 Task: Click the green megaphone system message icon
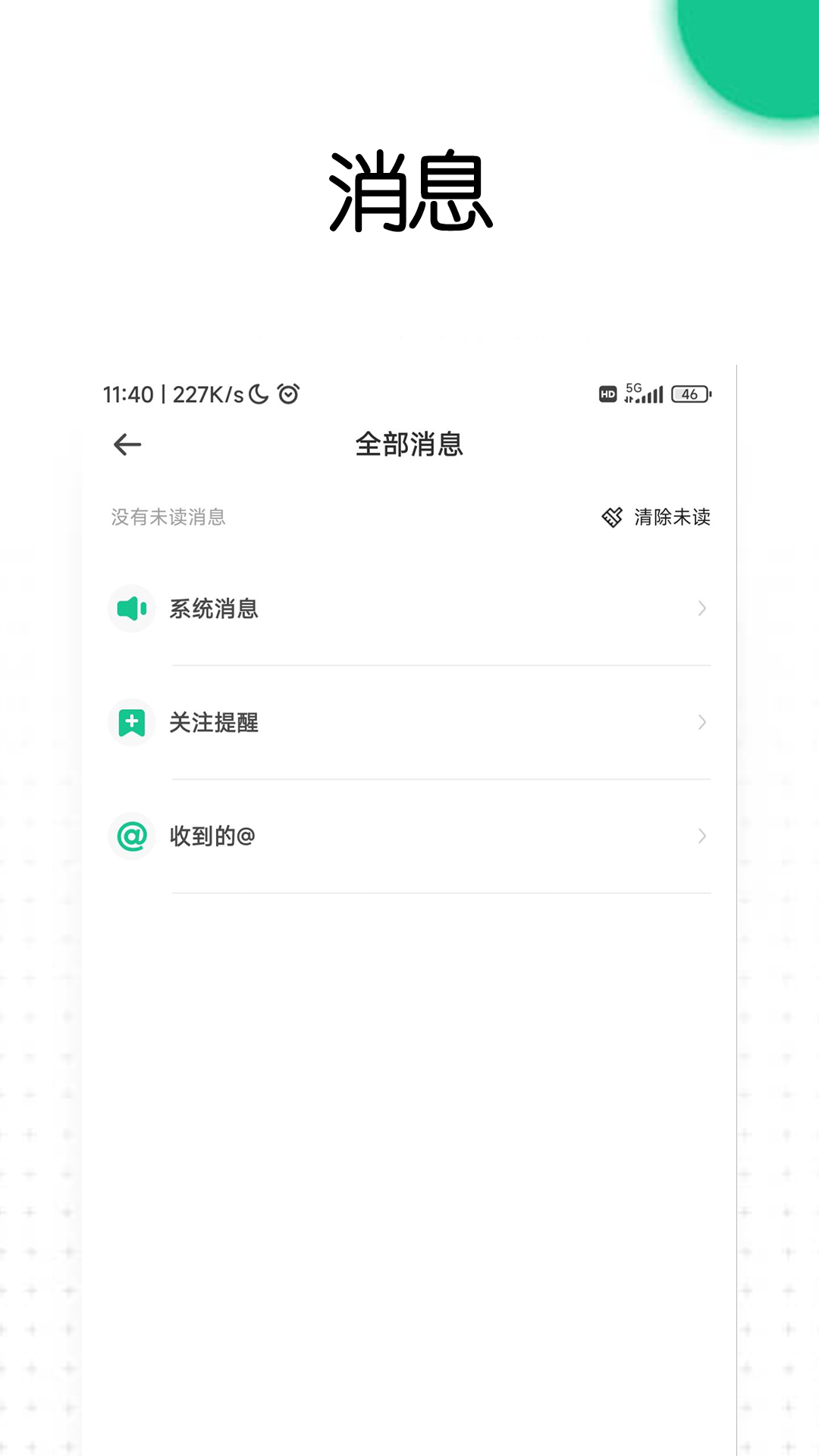coord(132,608)
